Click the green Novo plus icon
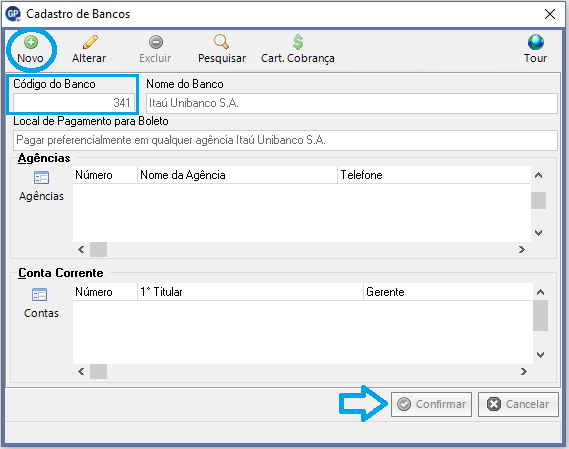This screenshot has width=569, height=449. (x=31, y=42)
